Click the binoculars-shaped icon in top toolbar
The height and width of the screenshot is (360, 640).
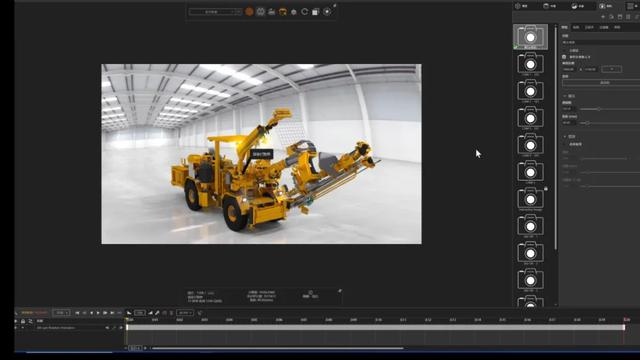(260, 12)
